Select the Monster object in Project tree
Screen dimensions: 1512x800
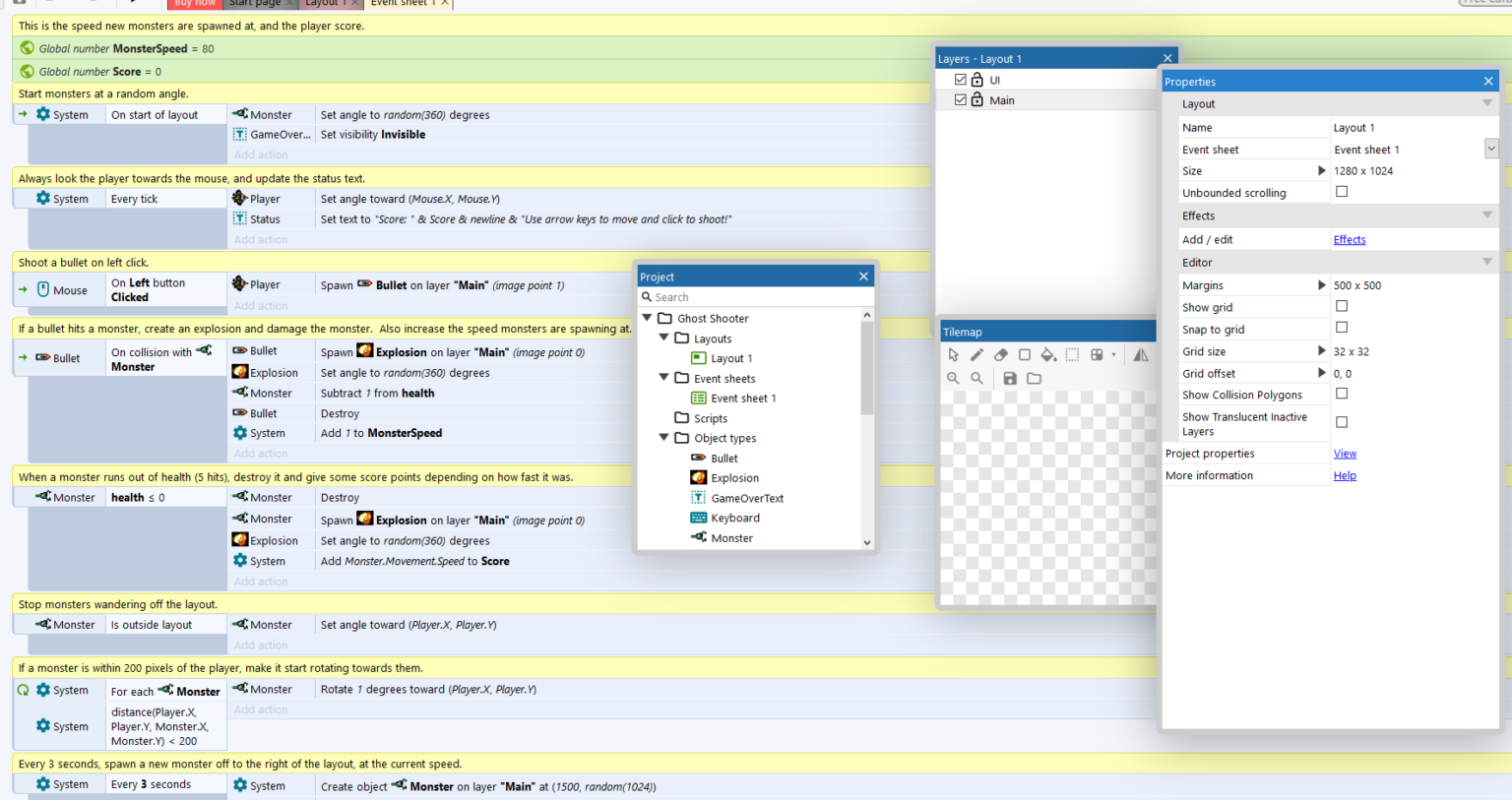click(x=732, y=537)
